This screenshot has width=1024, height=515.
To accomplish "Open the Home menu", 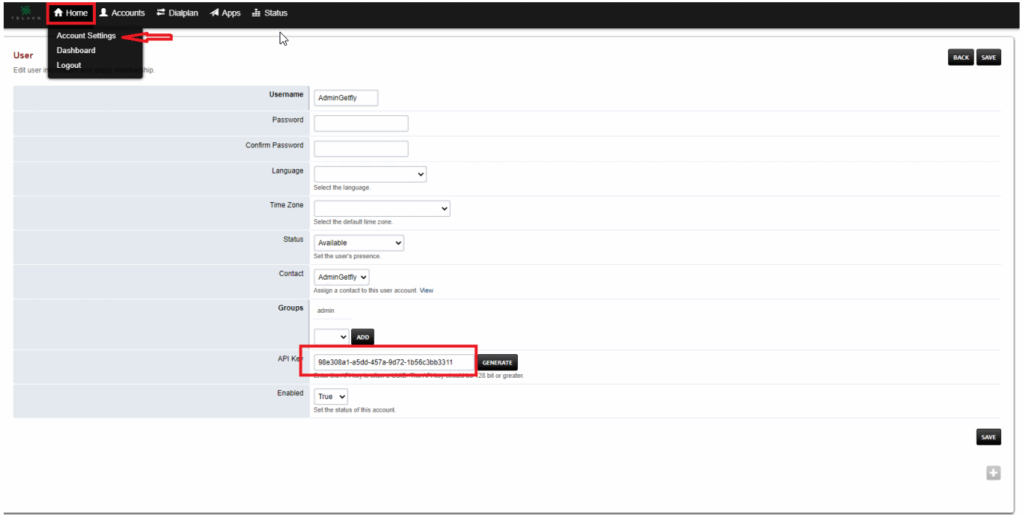I will (x=71, y=13).
